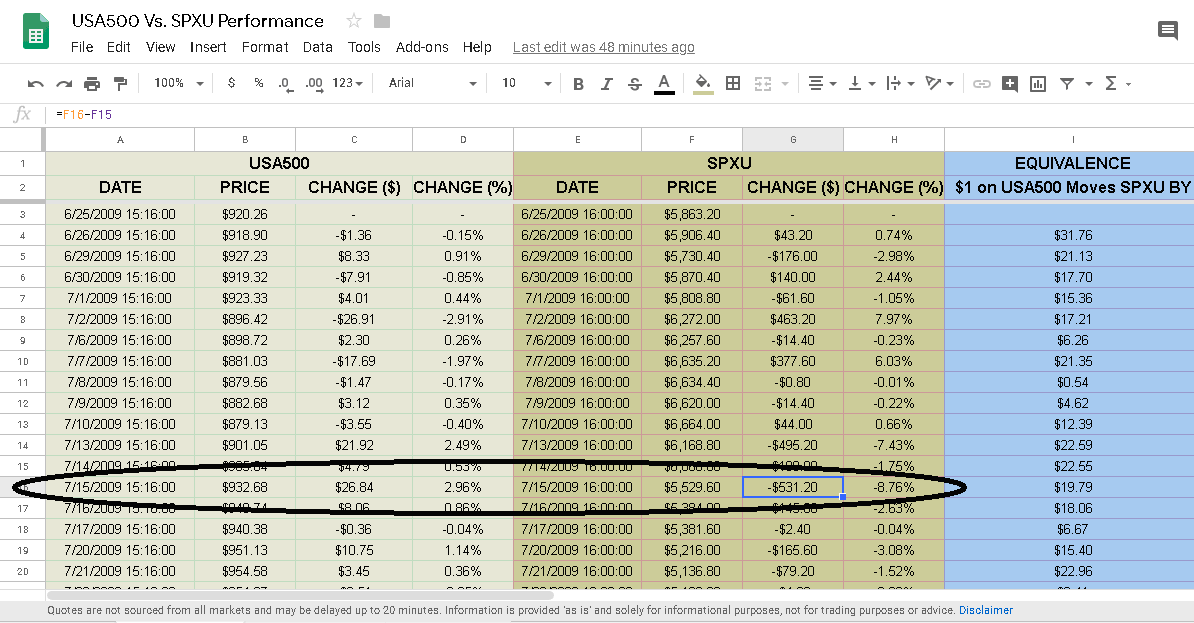Click the Redo arrow
The height and width of the screenshot is (623, 1194).
(64, 84)
